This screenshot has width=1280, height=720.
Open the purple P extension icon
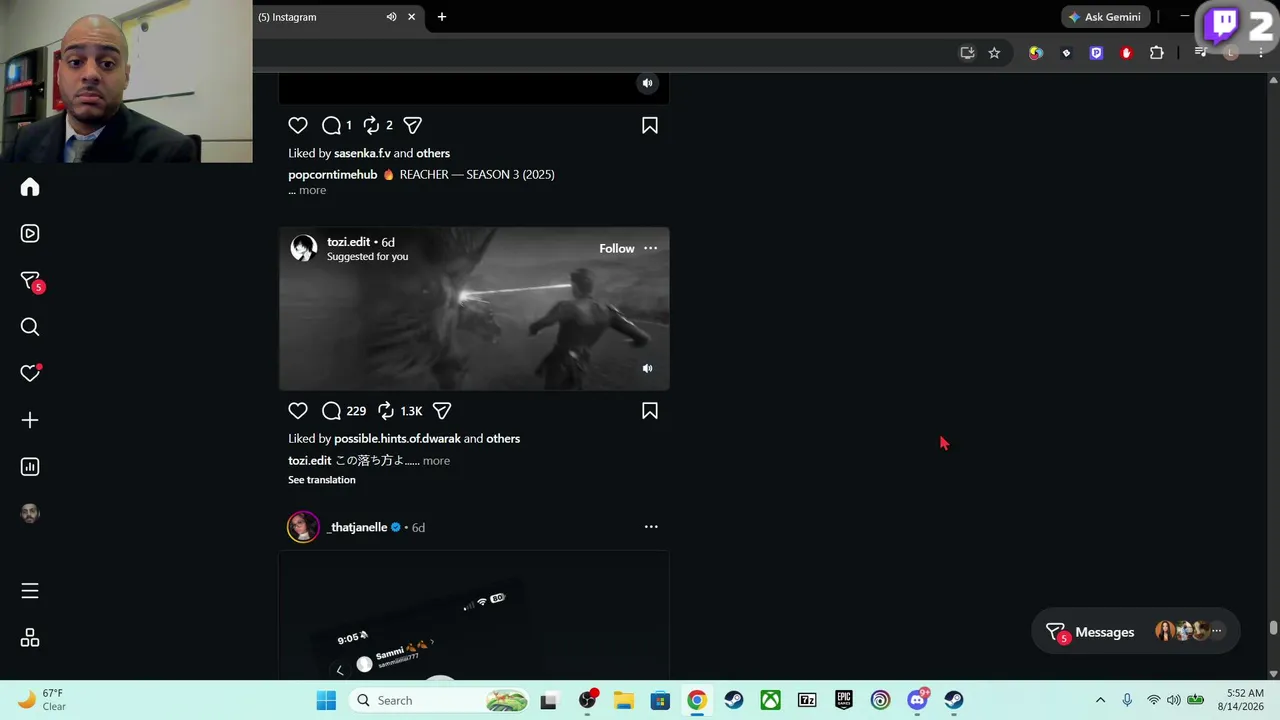pyautogui.click(x=1096, y=53)
